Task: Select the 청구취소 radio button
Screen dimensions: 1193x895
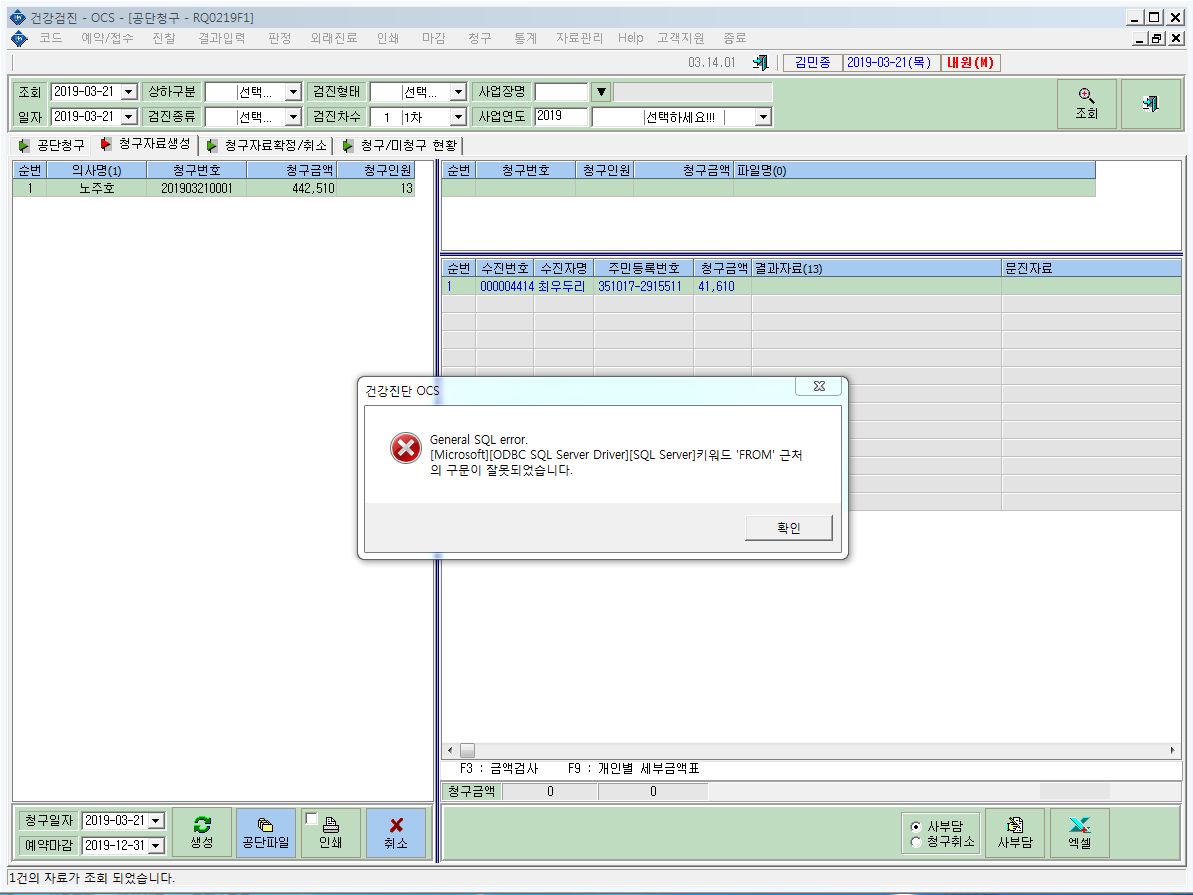Action: tap(916, 842)
